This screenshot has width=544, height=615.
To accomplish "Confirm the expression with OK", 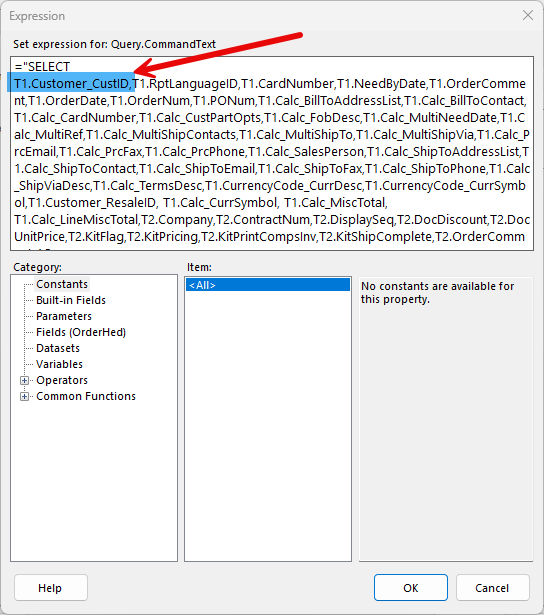I will pyautogui.click(x=411, y=588).
